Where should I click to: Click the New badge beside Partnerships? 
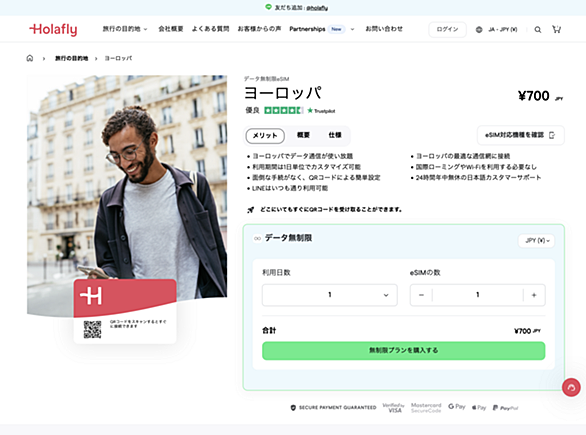coord(336,29)
